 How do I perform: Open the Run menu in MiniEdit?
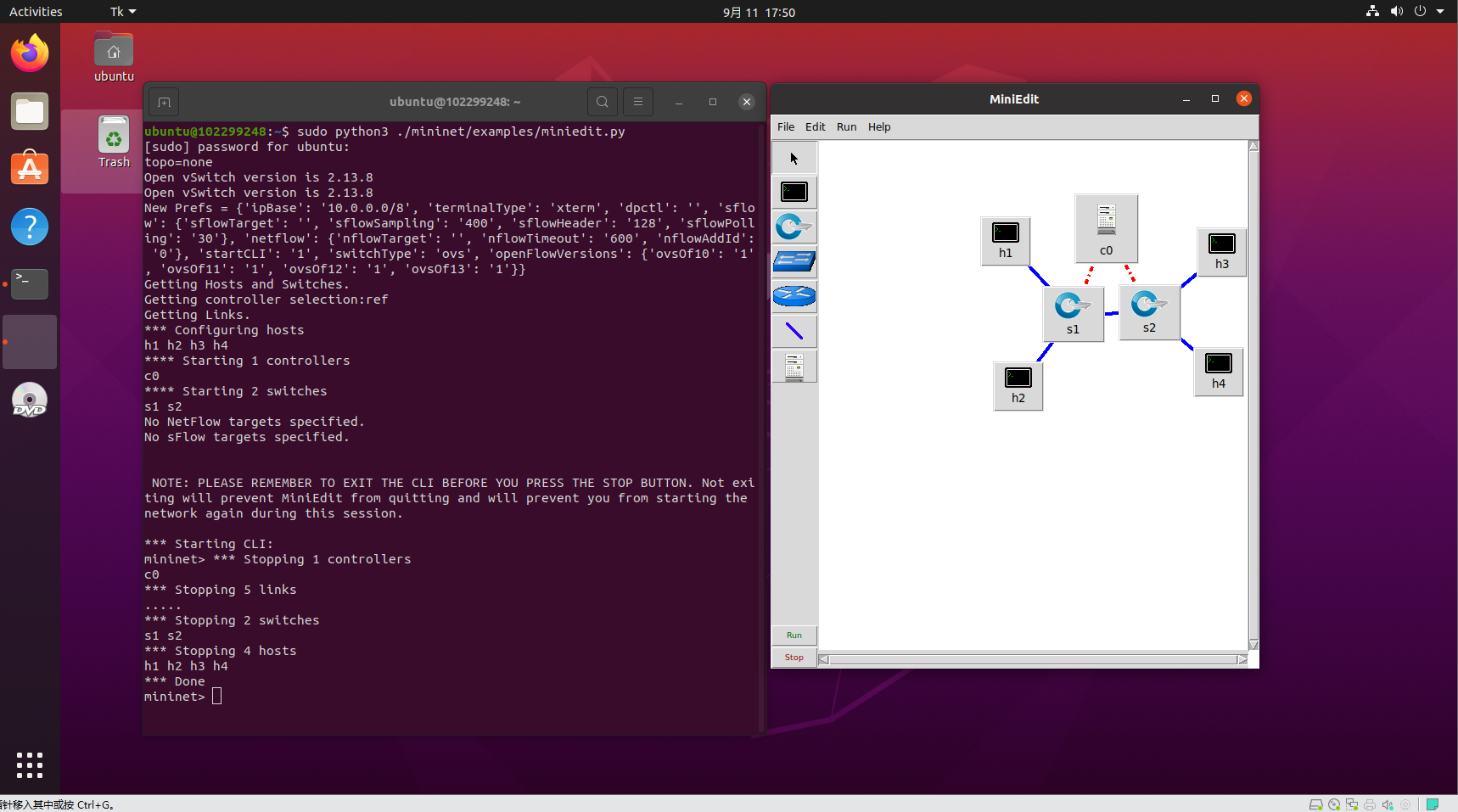click(x=847, y=126)
